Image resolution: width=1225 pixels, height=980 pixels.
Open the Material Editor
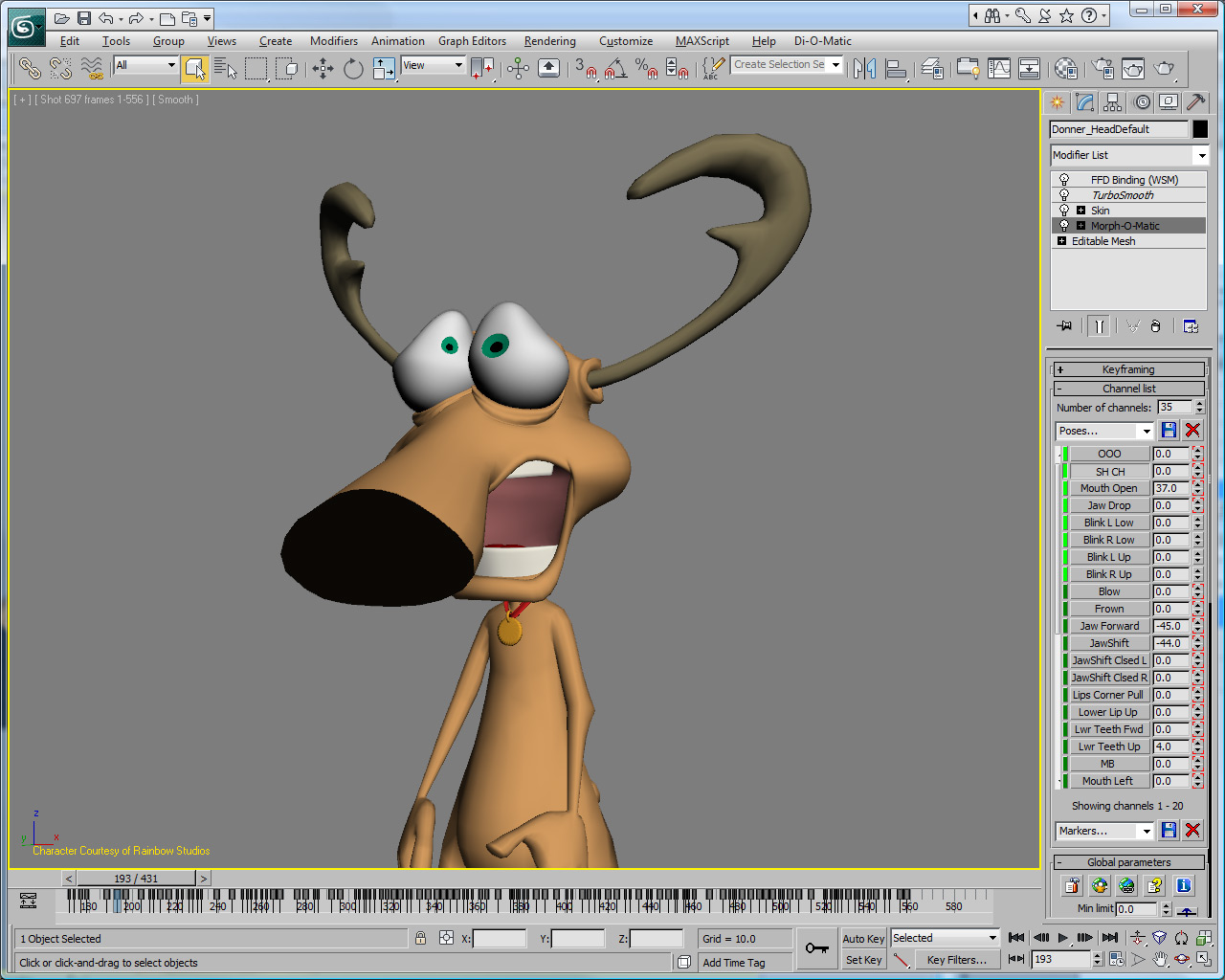1066,68
